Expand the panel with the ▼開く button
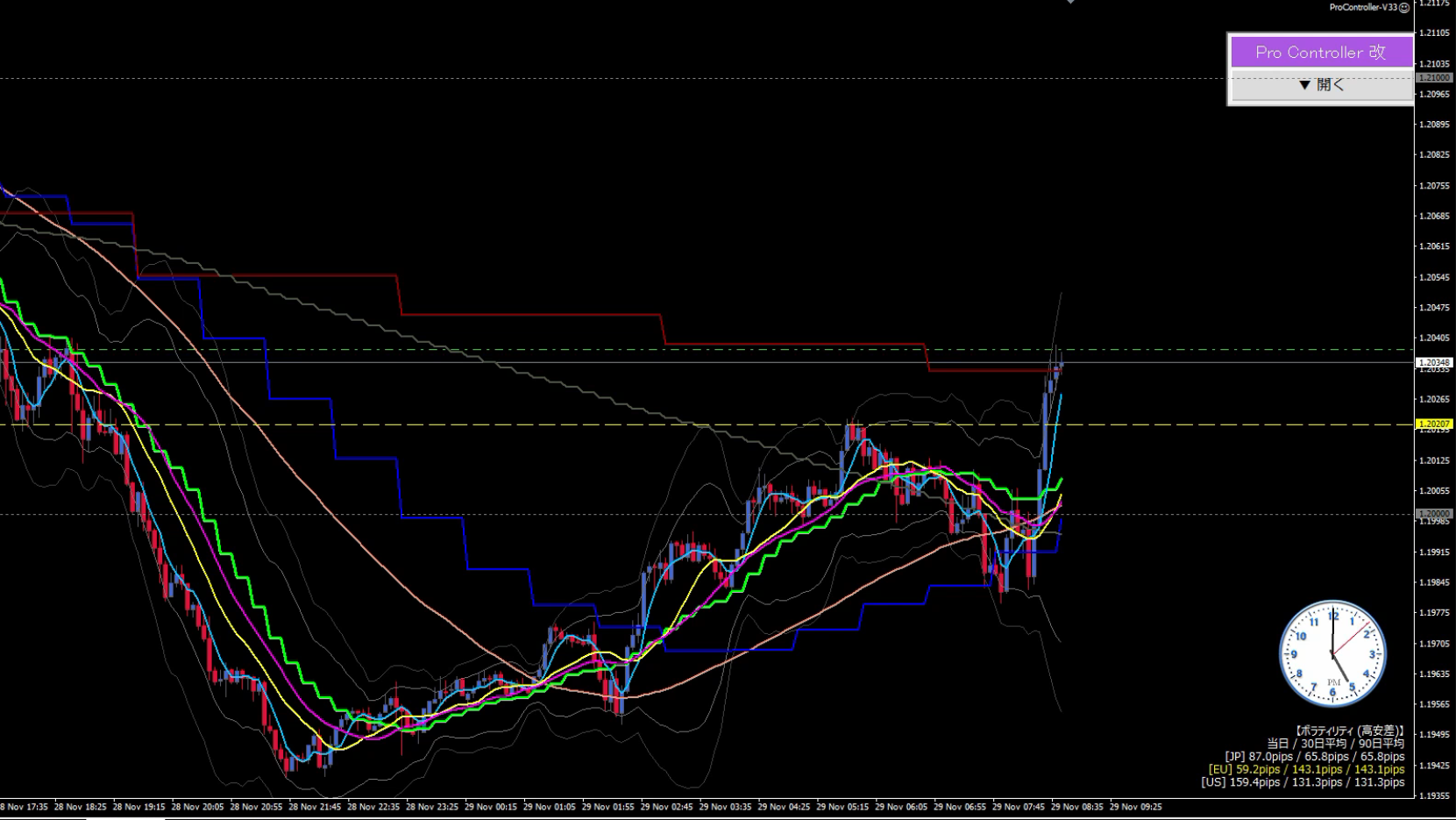 pyautogui.click(x=1321, y=85)
